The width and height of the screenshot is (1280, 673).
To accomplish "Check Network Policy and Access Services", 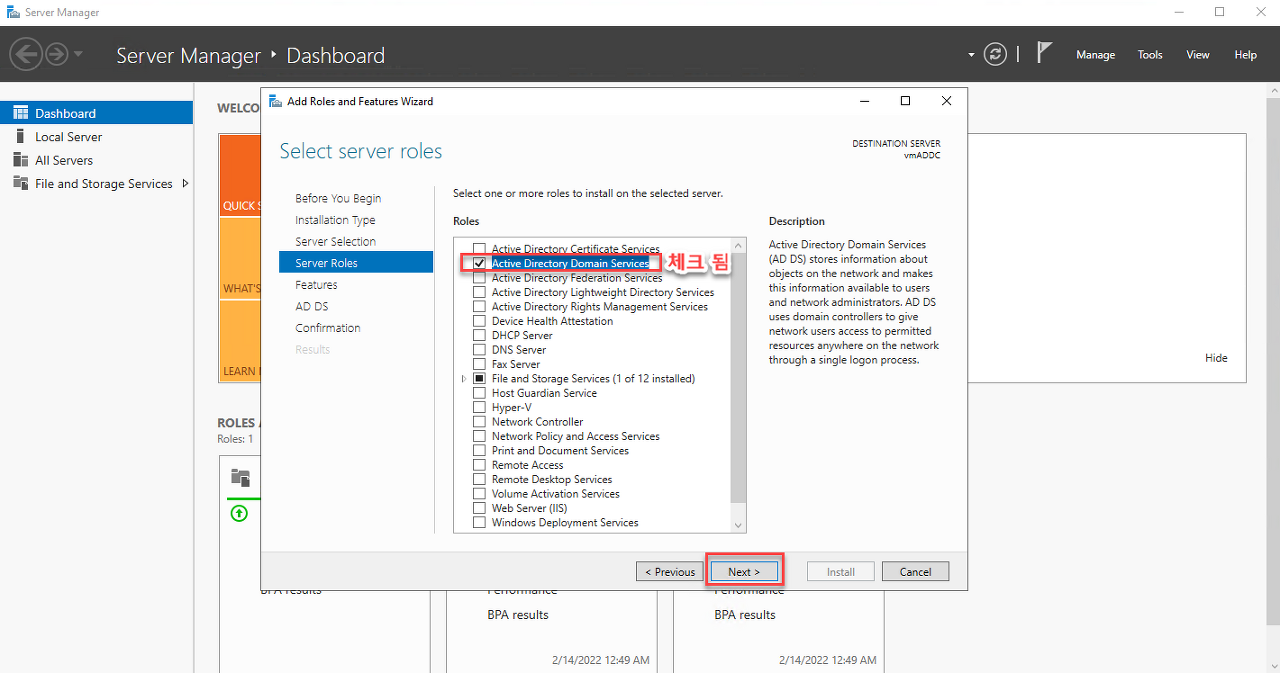I will click(x=479, y=436).
